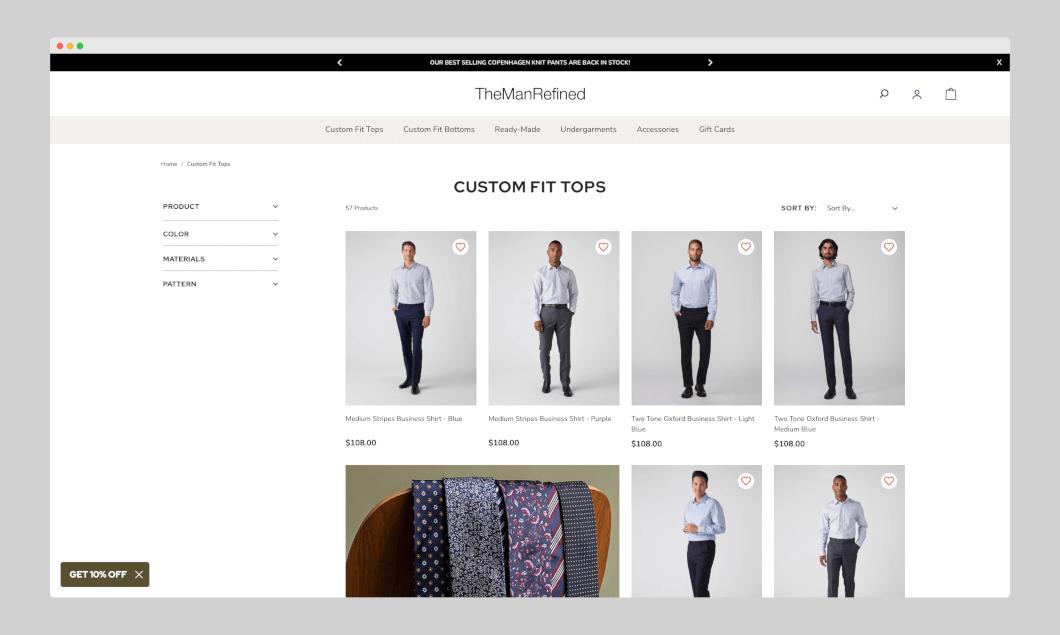Expand the Color filter section

pos(220,234)
